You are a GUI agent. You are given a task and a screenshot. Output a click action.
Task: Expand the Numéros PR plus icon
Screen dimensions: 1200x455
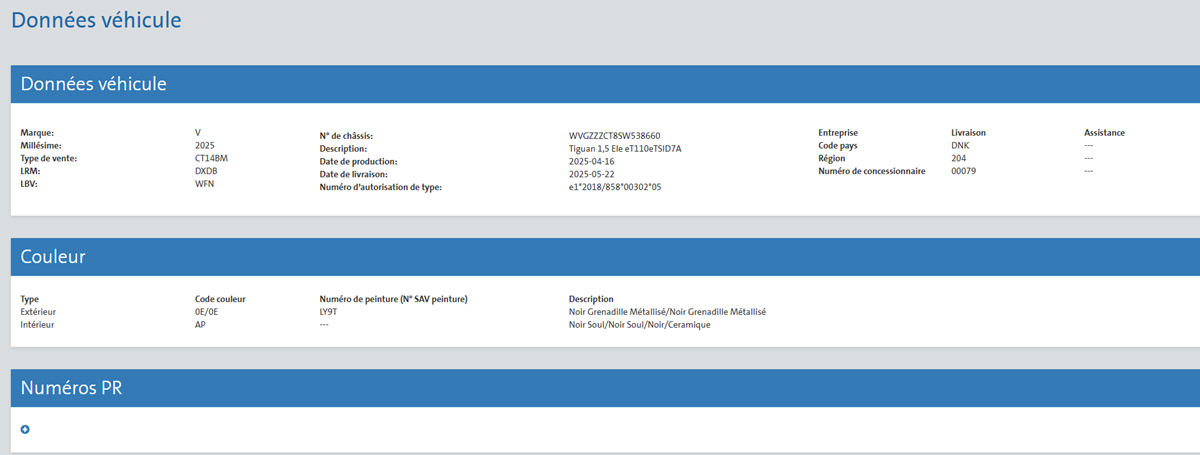pos(25,430)
